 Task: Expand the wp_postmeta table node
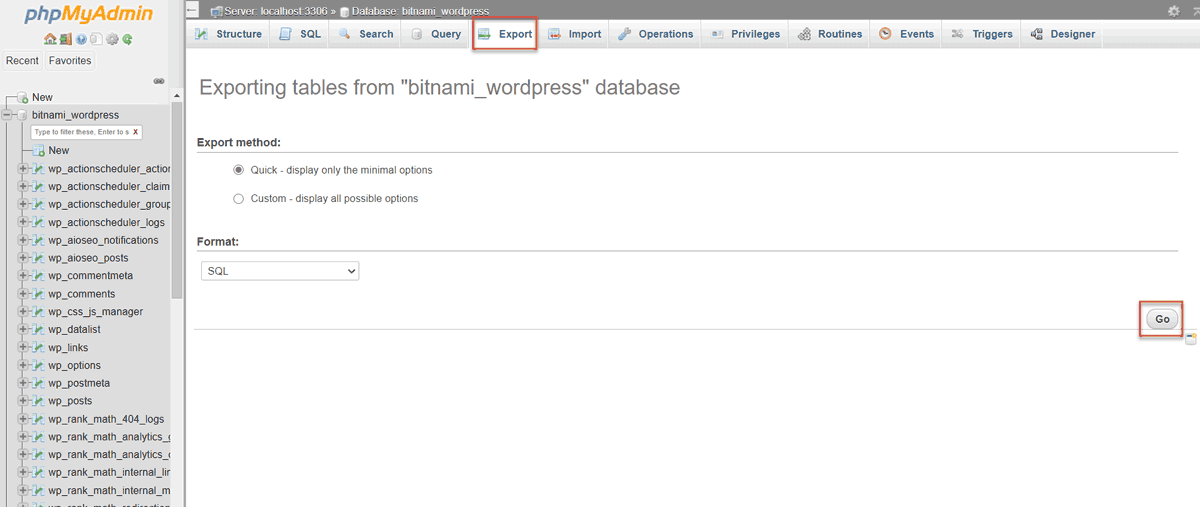click(x=23, y=383)
